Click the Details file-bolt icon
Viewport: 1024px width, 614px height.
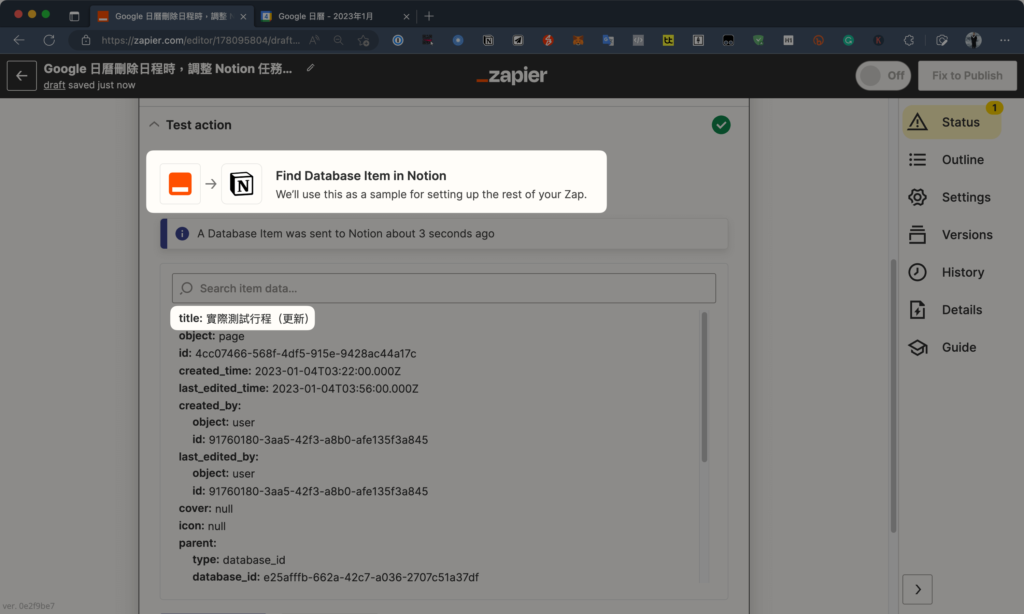tap(918, 310)
